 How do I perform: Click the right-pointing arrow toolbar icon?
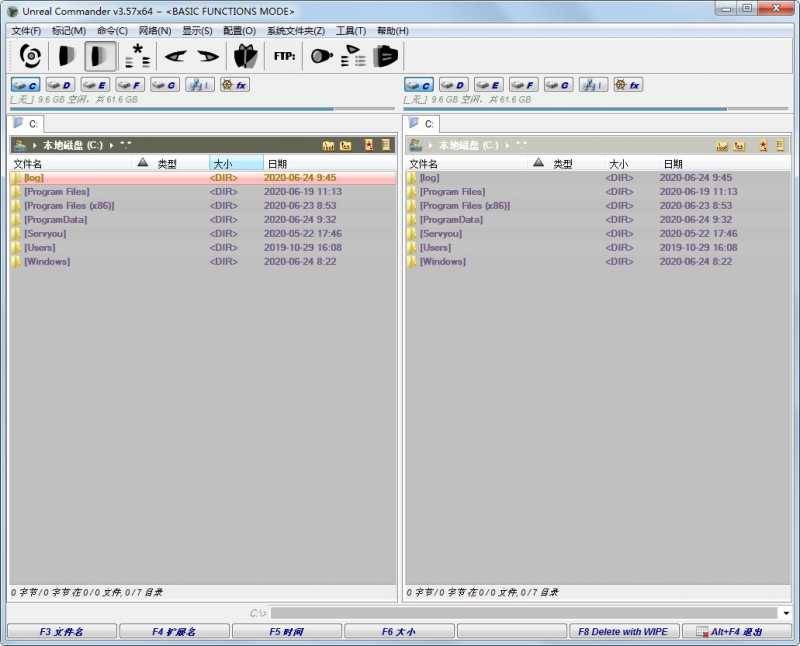coord(208,56)
